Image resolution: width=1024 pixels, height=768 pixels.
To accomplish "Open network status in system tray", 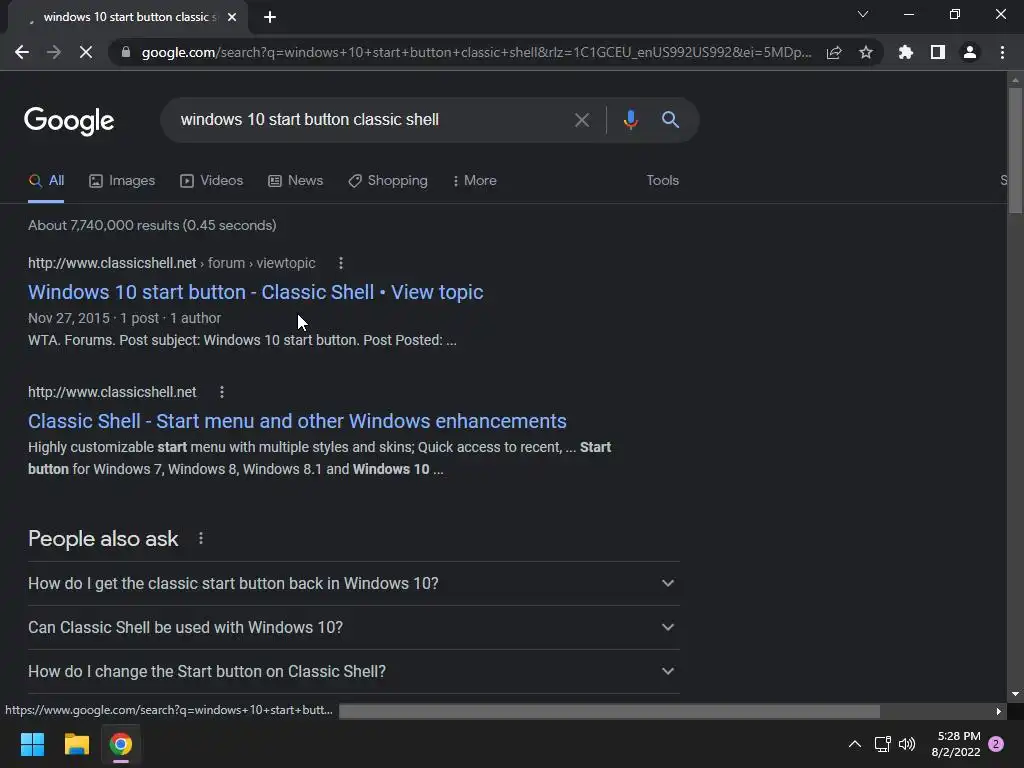I will pos(882,744).
